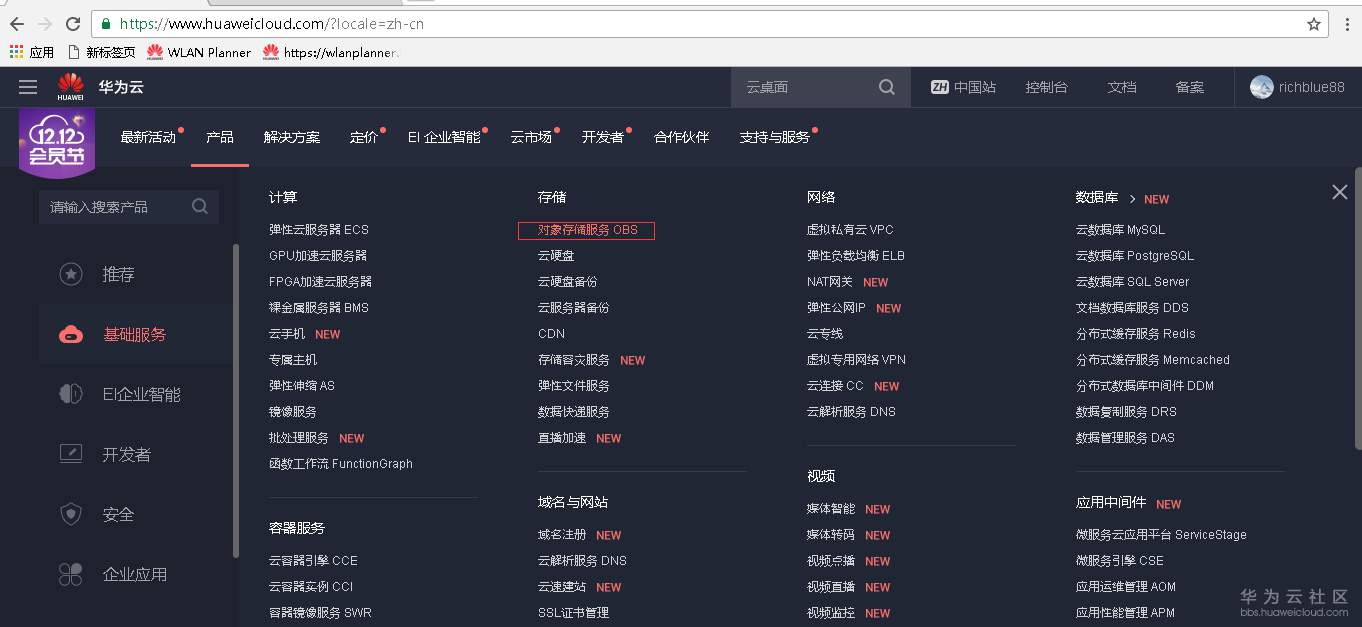Click the 12.12 会员节 promo badge
The width and height of the screenshot is (1362, 627).
[57, 143]
